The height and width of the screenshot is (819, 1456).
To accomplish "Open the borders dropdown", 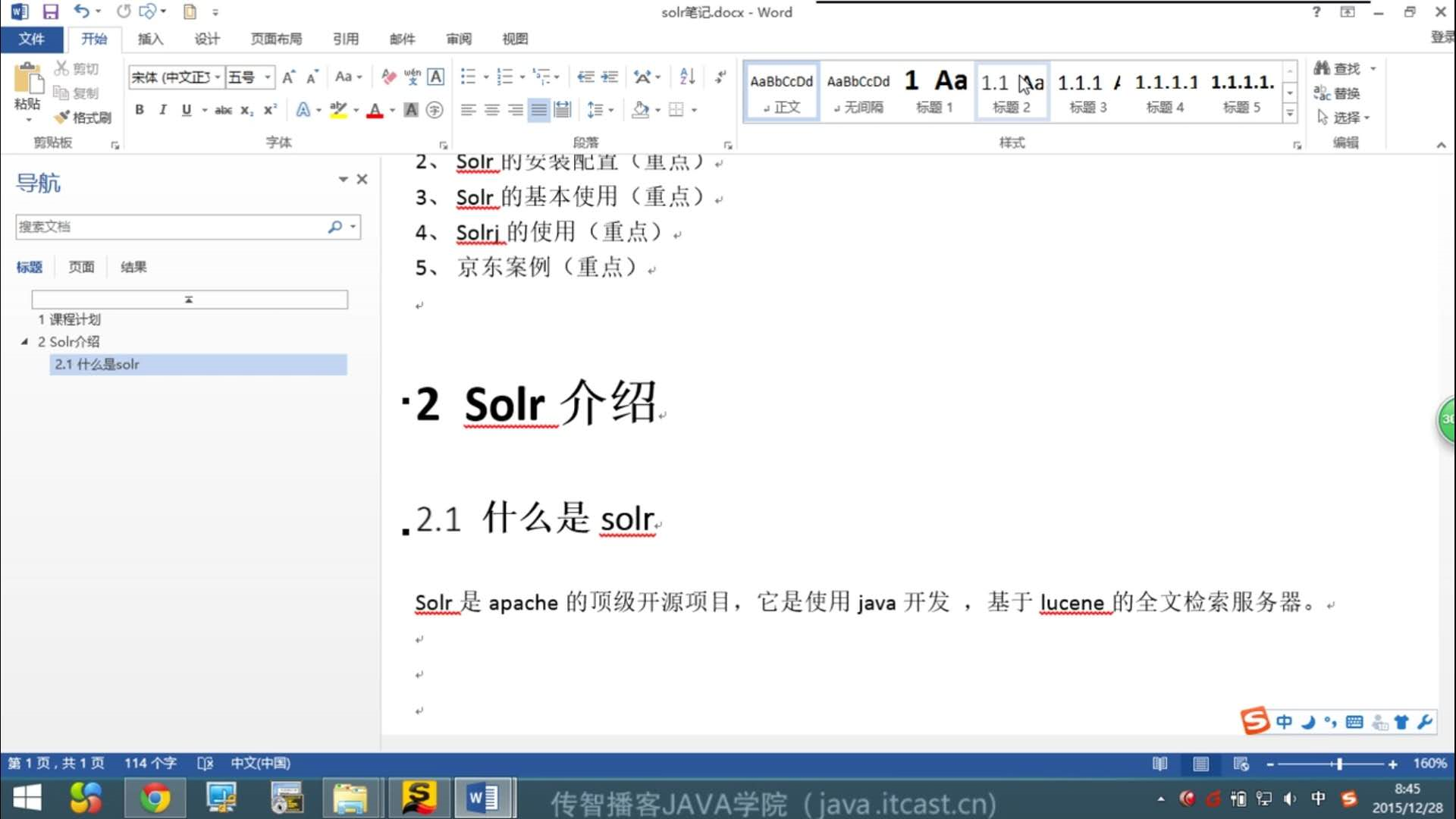I will [x=694, y=110].
